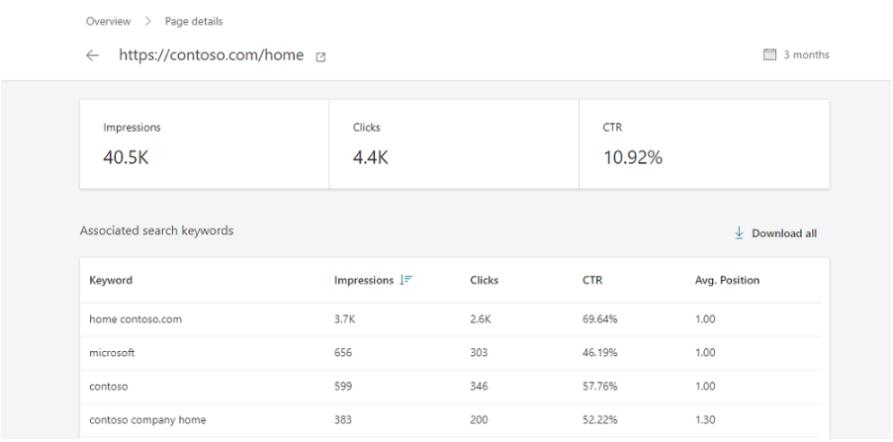Go to the Overview breadcrumb
The height and width of the screenshot is (442, 893).
[108, 22]
